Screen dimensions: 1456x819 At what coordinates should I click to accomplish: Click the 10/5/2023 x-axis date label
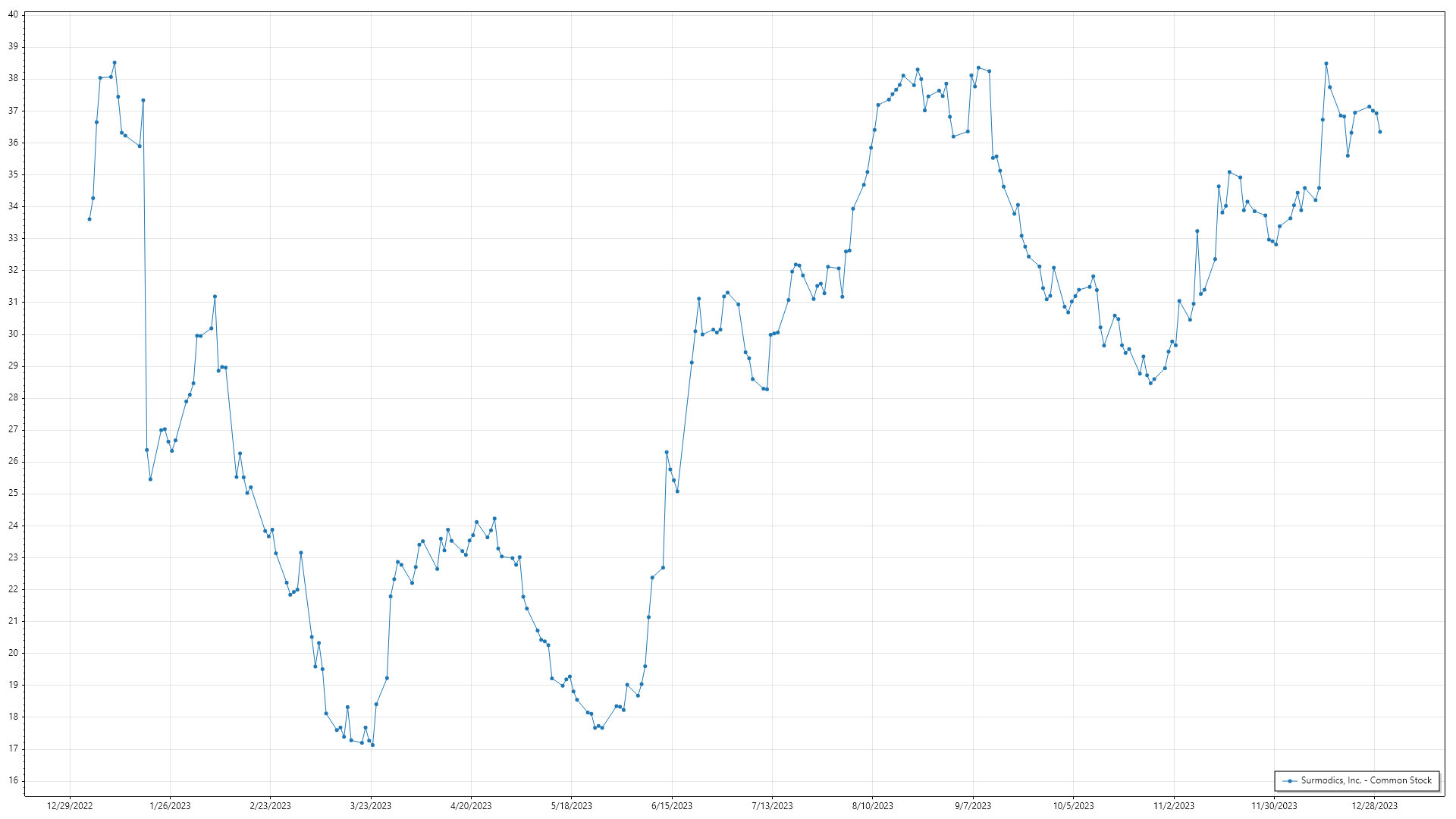(1073, 806)
